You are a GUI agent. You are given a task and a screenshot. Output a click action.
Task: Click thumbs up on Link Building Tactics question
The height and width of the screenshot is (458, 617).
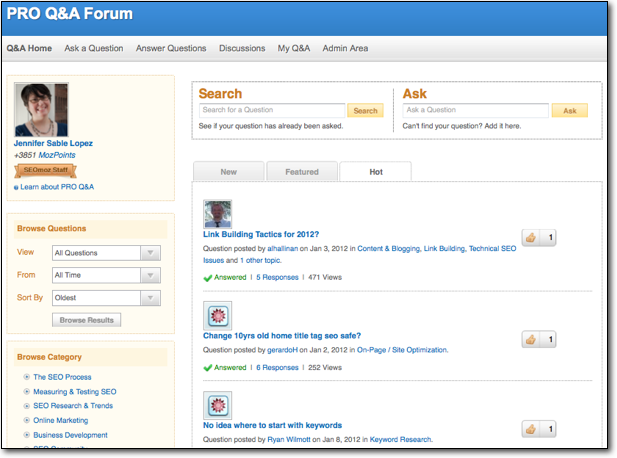(531, 238)
